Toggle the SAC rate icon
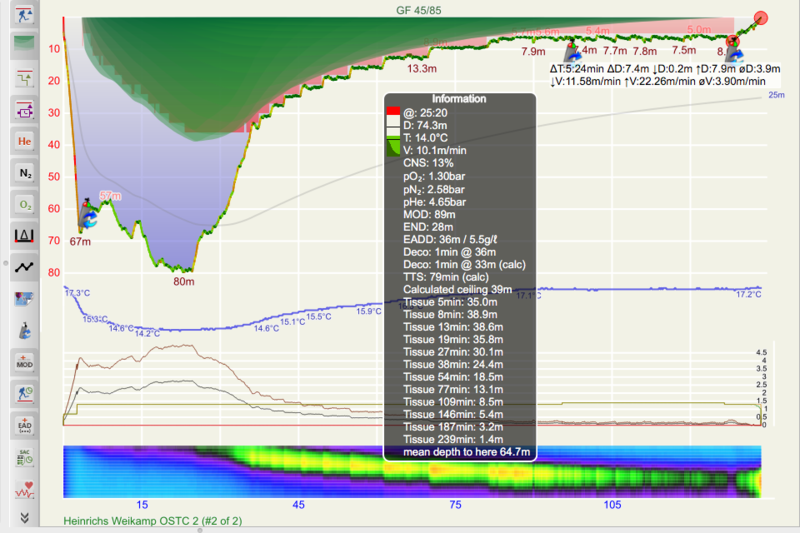The image size is (800, 533). pos(24,458)
